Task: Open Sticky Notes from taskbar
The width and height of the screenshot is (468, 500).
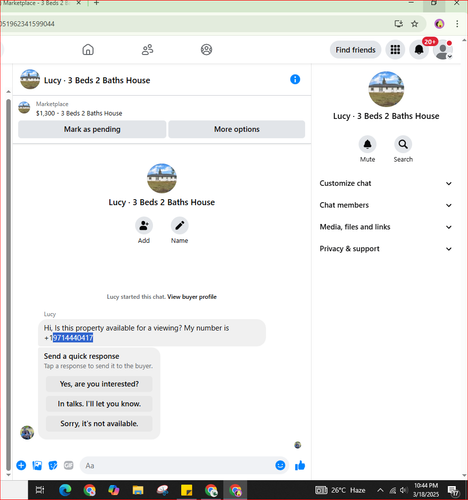Action: click(x=186, y=490)
